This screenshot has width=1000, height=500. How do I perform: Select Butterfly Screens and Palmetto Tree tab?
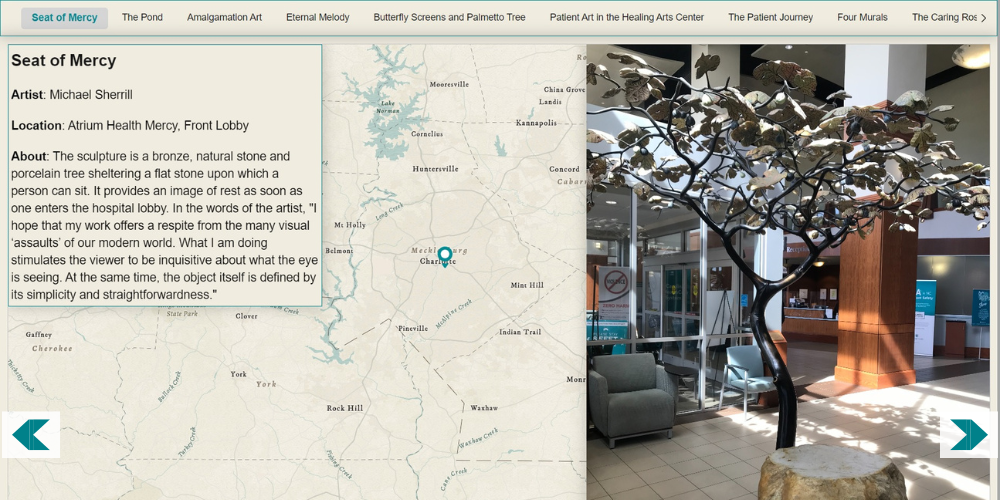450,18
